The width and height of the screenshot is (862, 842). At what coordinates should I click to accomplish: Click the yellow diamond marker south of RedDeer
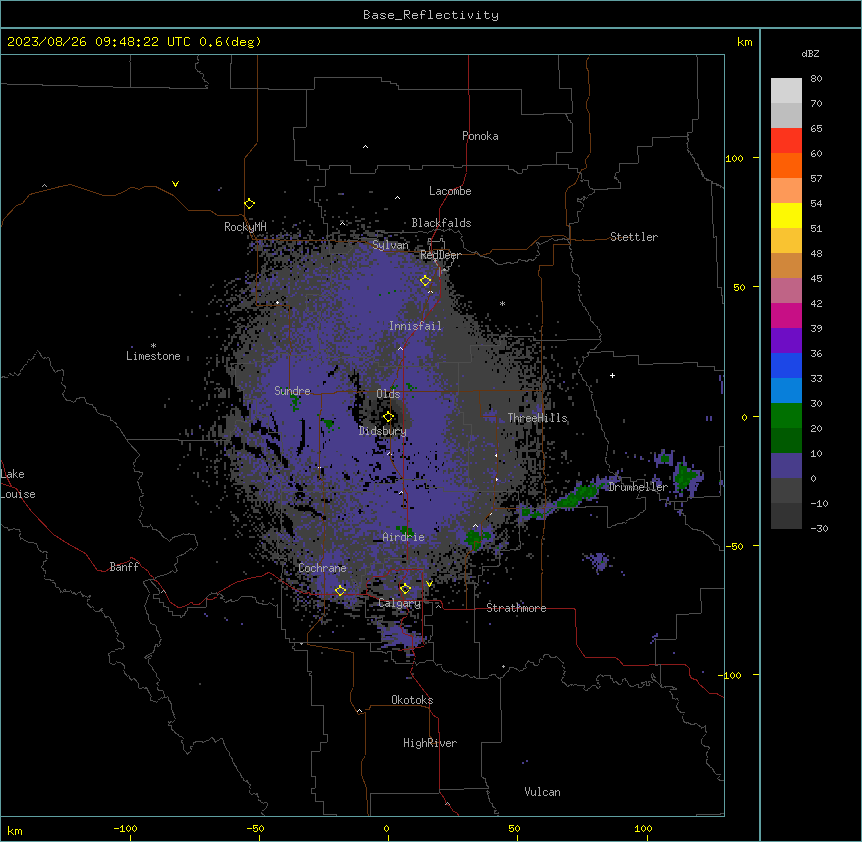(426, 281)
